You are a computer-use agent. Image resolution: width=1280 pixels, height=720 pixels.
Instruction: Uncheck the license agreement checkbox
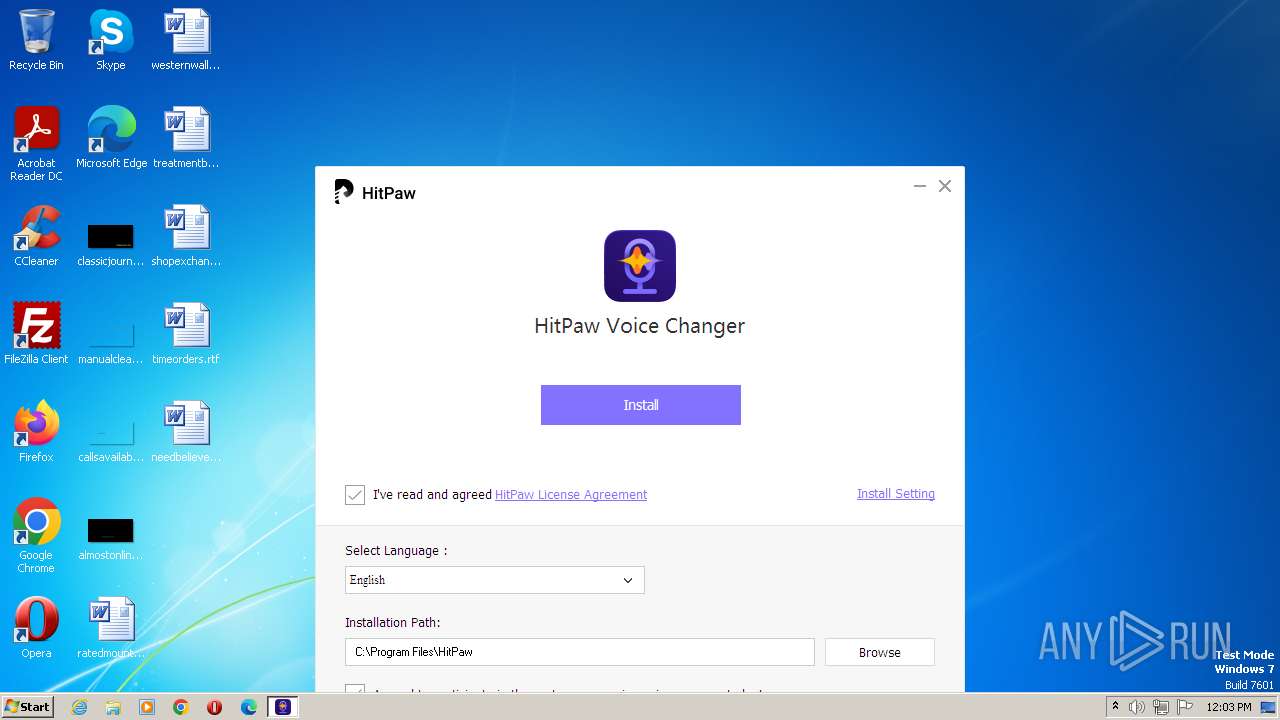355,495
